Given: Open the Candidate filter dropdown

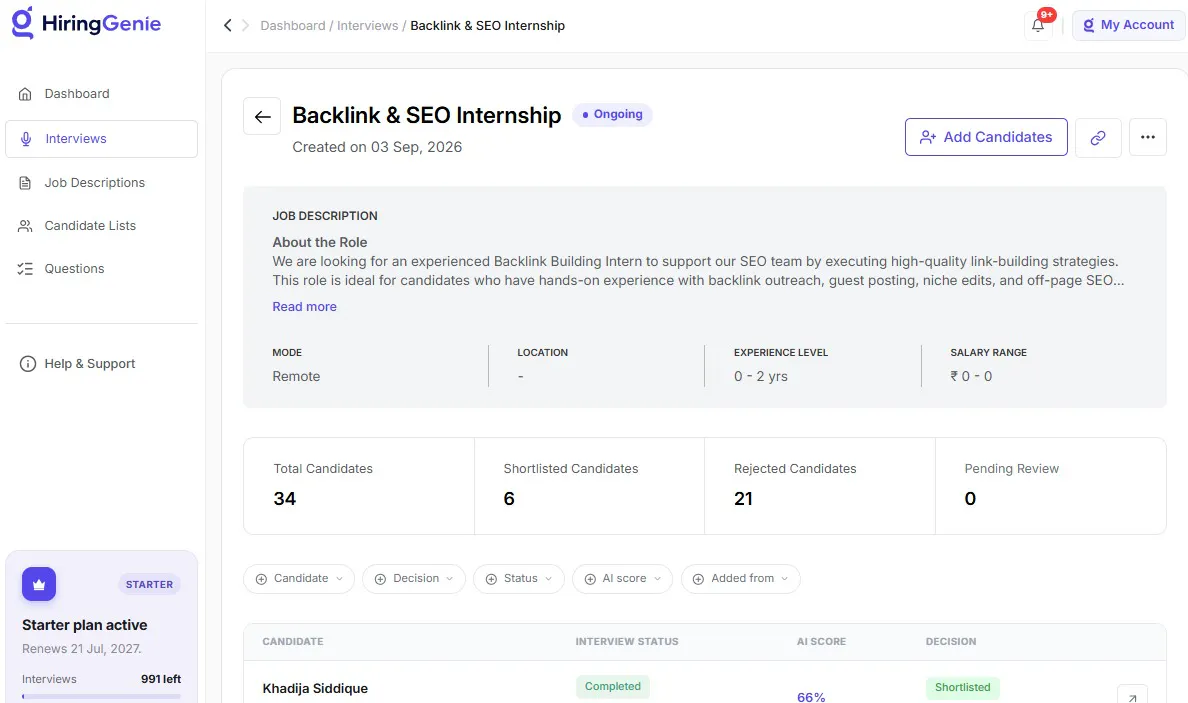Looking at the screenshot, I should (x=299, y=579).
